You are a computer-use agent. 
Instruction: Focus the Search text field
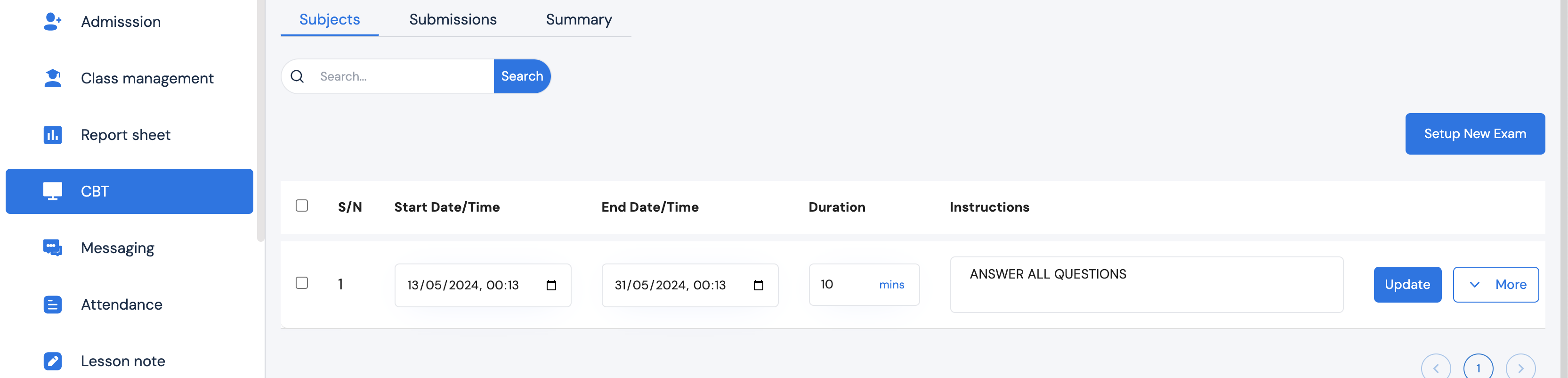[x=402, y=76]
